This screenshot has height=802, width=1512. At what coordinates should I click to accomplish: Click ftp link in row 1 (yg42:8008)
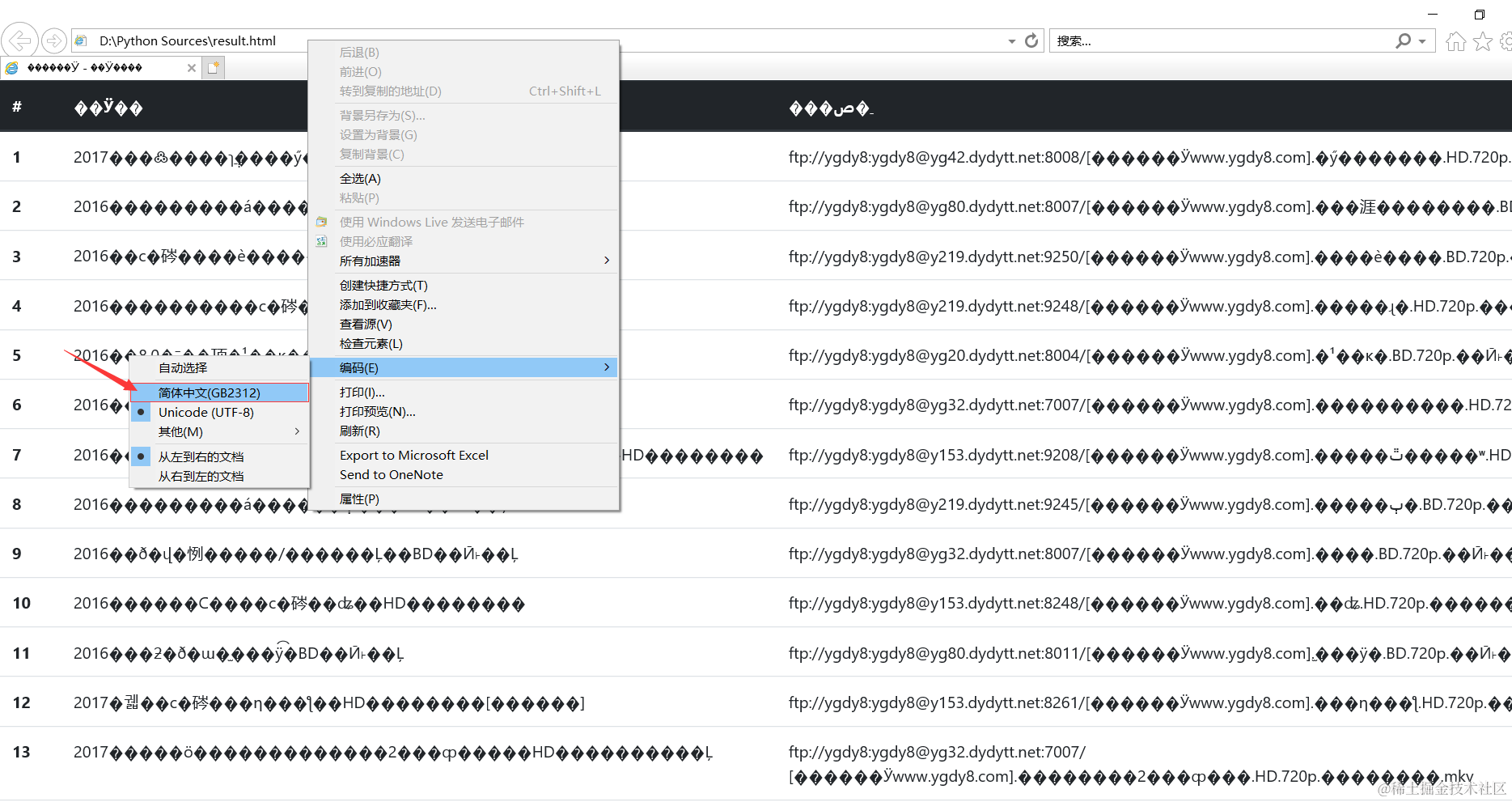click(1150, 157)
